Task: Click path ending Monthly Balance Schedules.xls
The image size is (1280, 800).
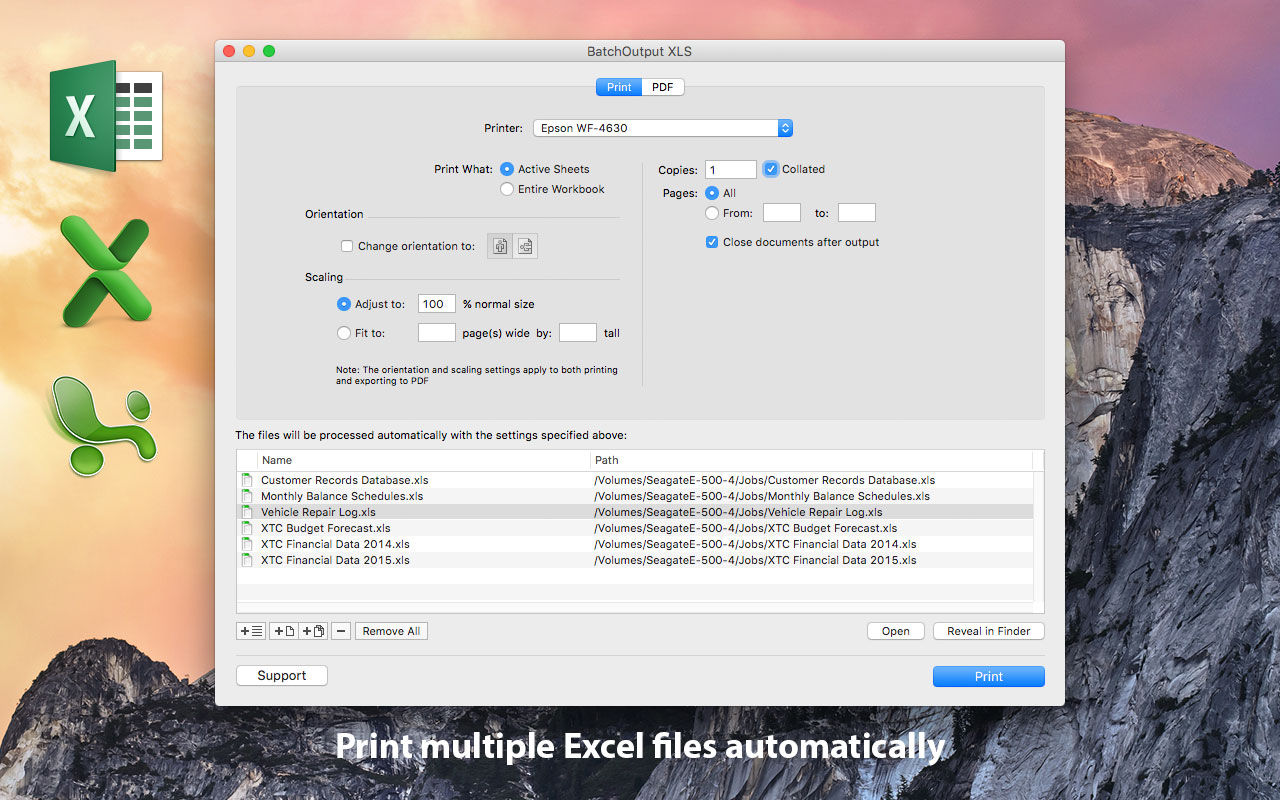Action: click(x=762, y=496)
